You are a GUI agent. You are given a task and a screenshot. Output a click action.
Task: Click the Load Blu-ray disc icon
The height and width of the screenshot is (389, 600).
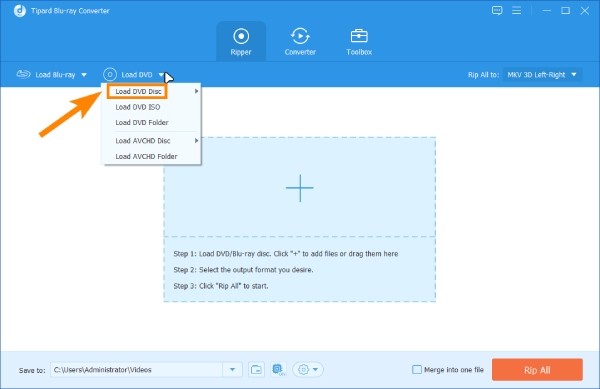[x=23, y=74]
